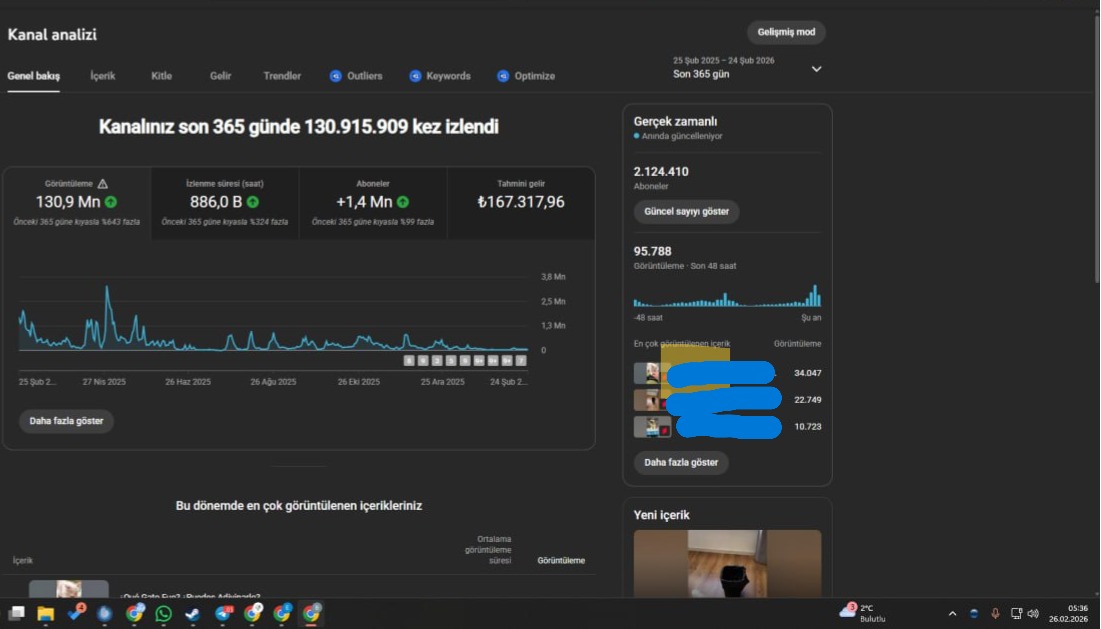Click the Outliers extension icon
1101x629 pixels.
point(336,76)
